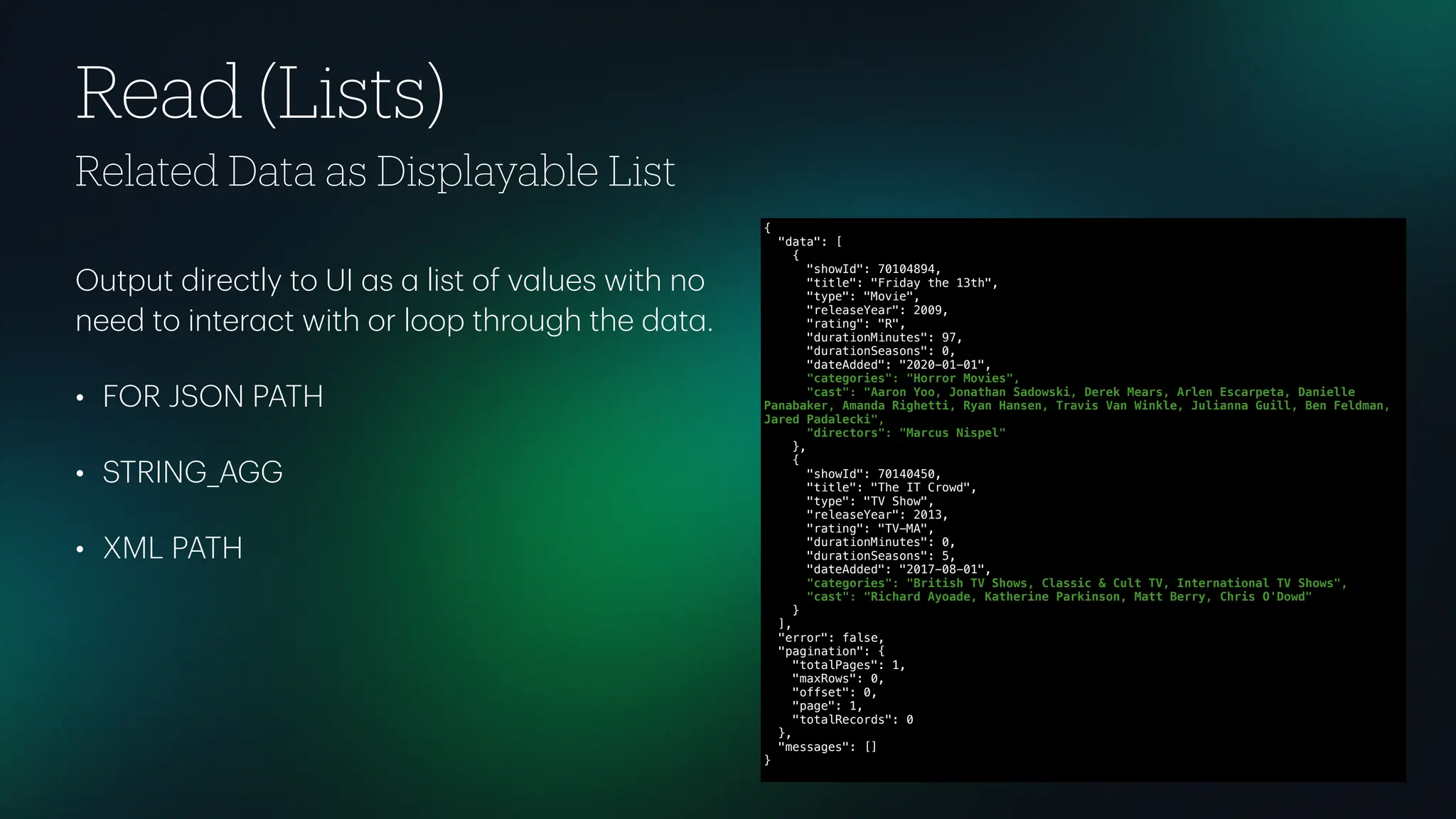Click the 'Read (Lists)' slide title
Image resolution: width=1456 pixels, height=819 pixels.
pyautogui.click(x=260, y=94)
